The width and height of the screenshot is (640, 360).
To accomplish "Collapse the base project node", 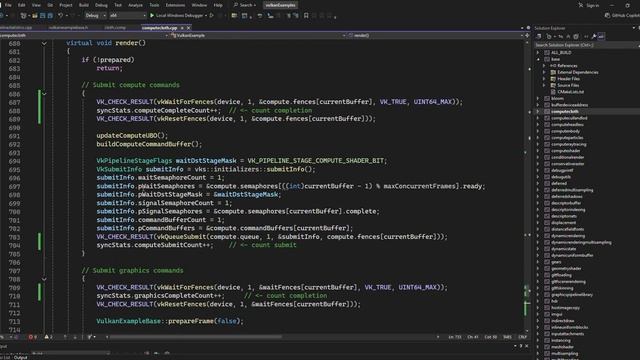I will pos(538,59).
